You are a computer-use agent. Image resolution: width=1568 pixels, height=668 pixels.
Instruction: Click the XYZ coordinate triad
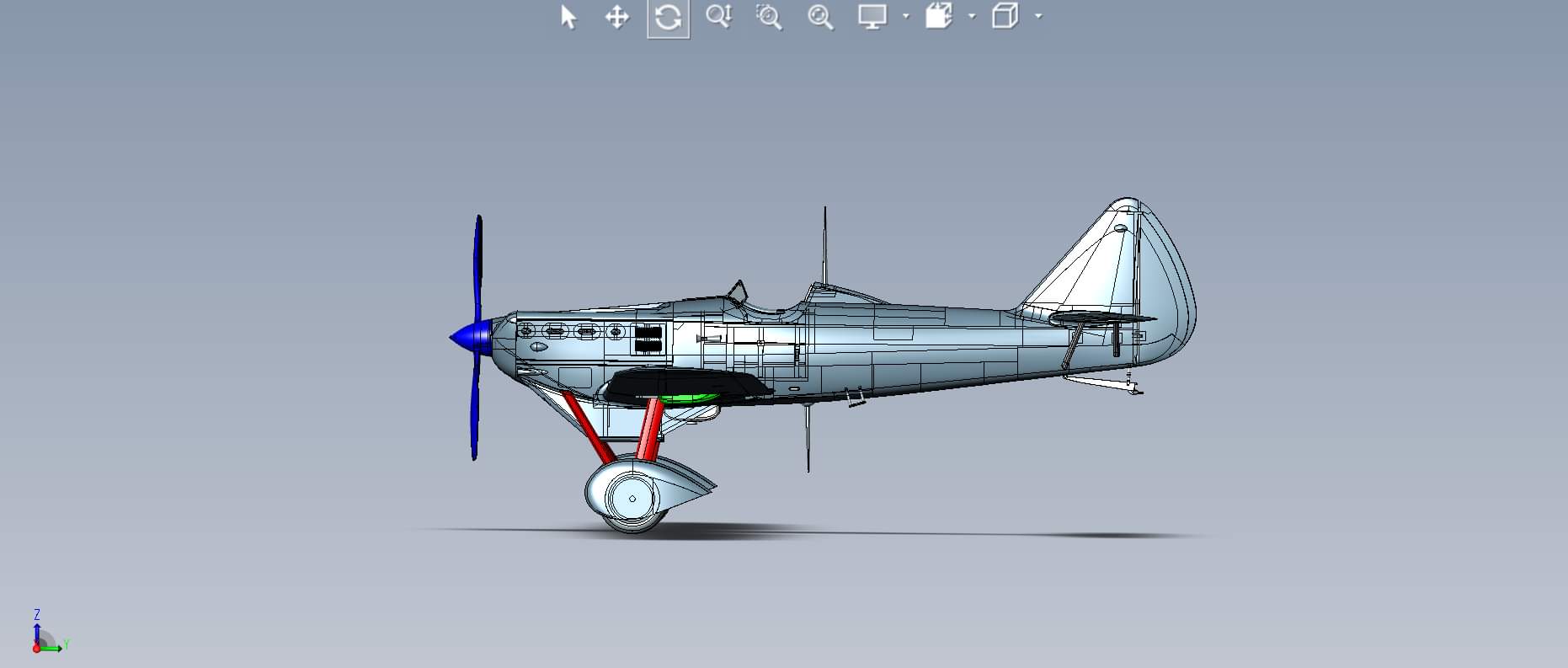click(x=49, y=633)
